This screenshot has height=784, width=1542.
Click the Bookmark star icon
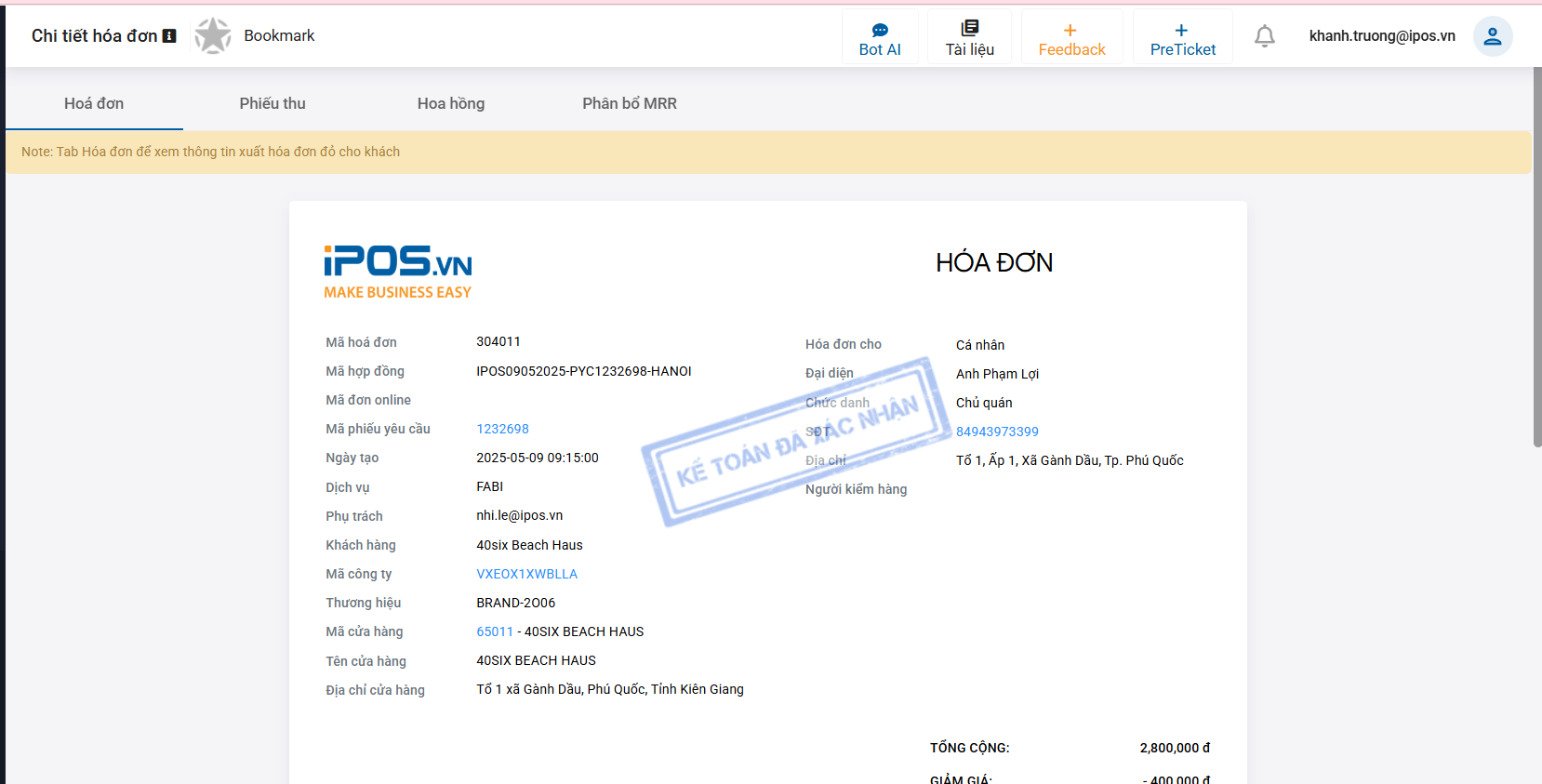213,35
